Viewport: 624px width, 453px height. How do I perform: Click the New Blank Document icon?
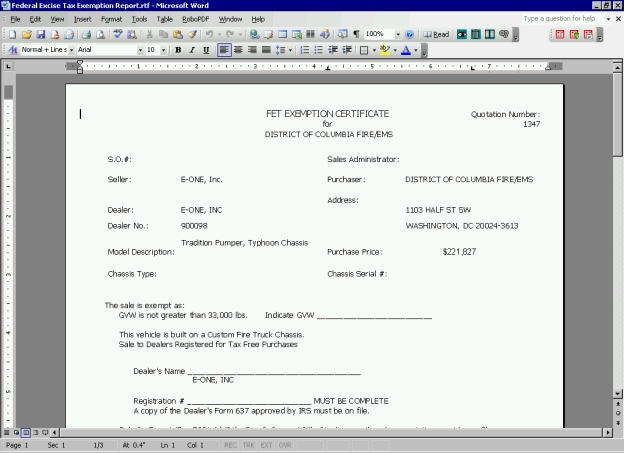coord(12,35)
